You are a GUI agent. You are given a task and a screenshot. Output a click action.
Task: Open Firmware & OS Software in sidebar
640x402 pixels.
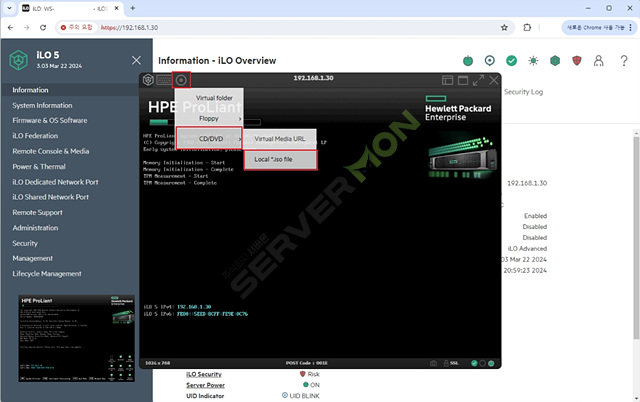point(50,120)
